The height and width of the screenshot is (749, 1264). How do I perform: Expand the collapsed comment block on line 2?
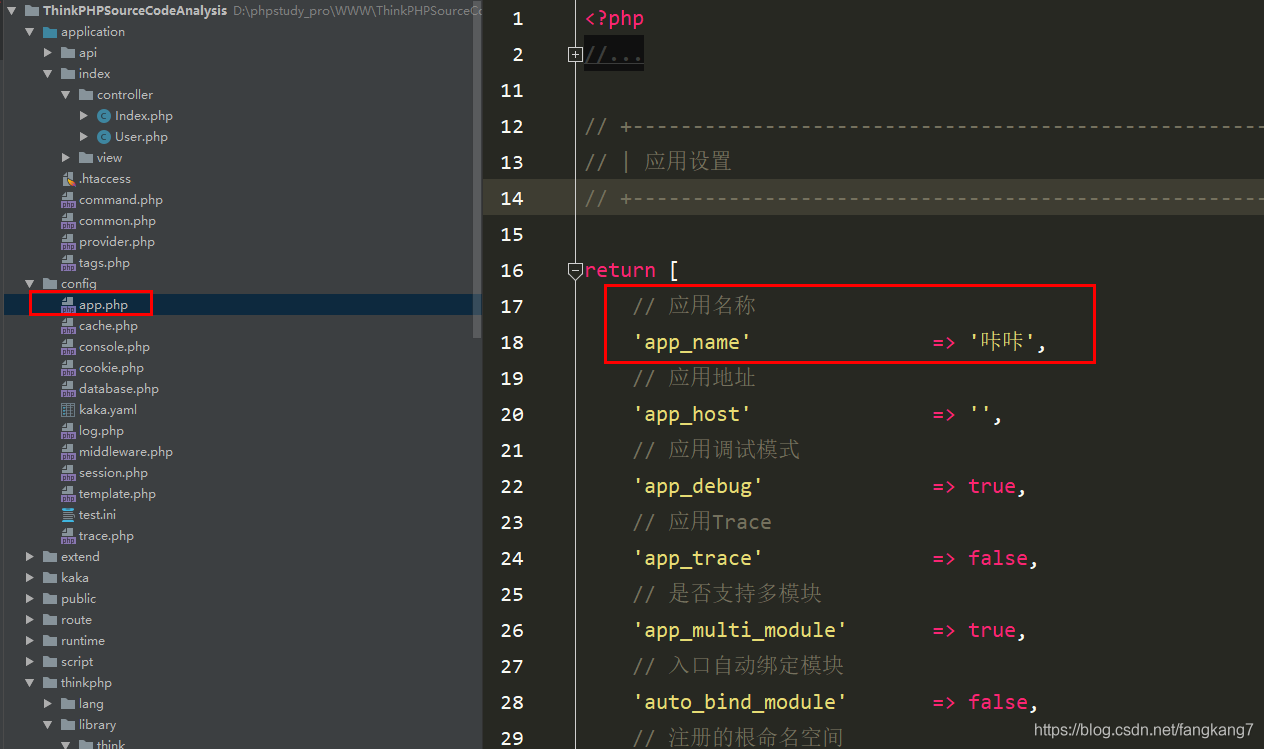click(x=575, y=54)
